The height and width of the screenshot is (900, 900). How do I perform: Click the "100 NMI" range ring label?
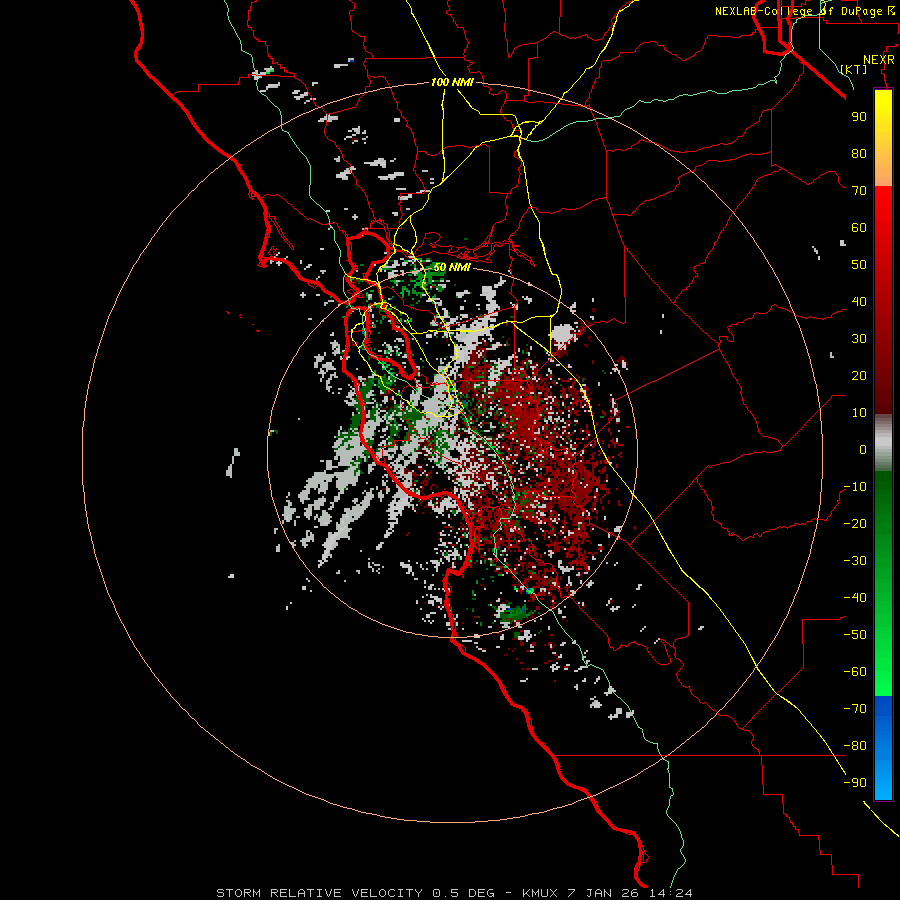[x=452, y=83]
